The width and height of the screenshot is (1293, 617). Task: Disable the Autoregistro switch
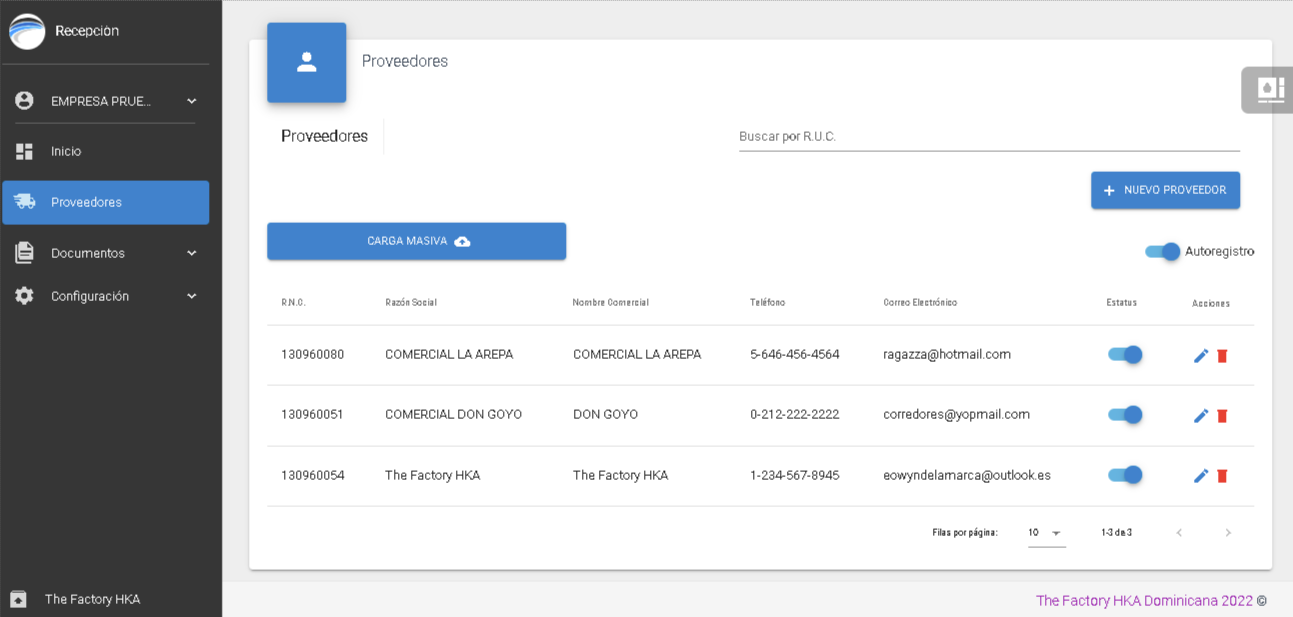click(1163, 252)
